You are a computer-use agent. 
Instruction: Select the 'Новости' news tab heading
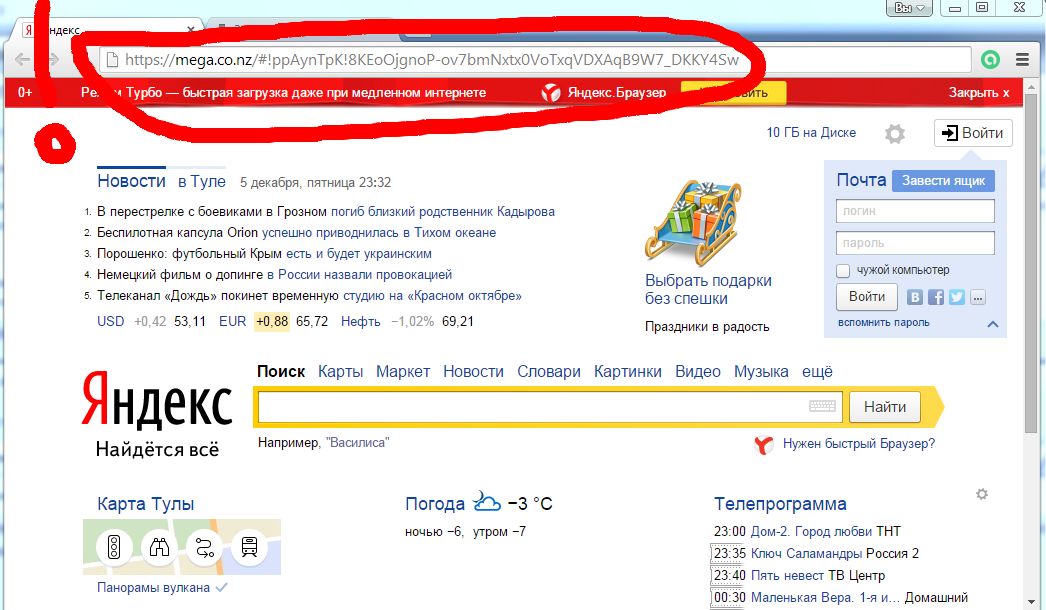131,181
